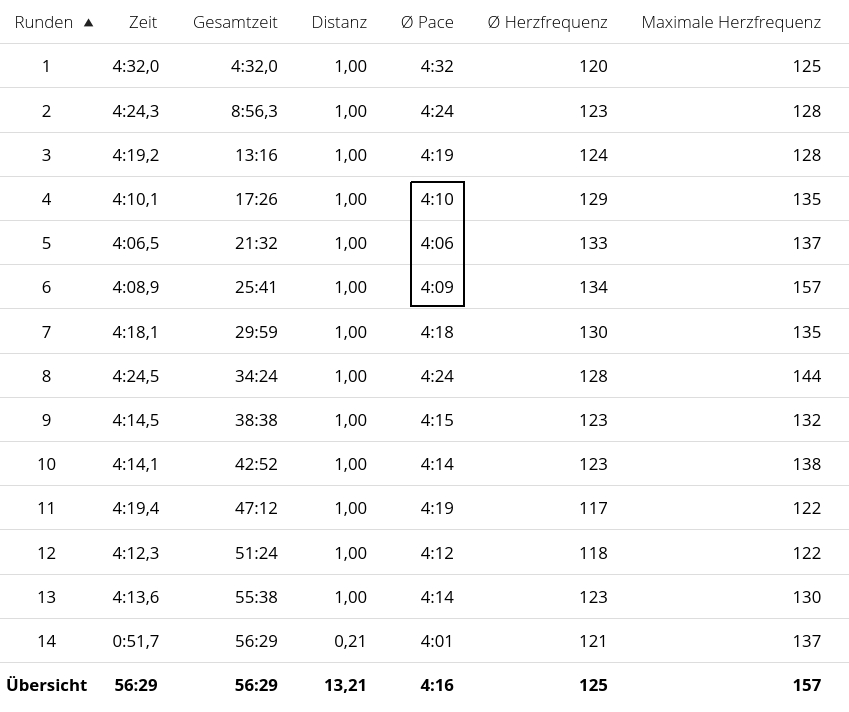Click lap 8 Zeit value 4:24,5
The height and width of the screenshot is (712, 849).
(x=136, y=376)
